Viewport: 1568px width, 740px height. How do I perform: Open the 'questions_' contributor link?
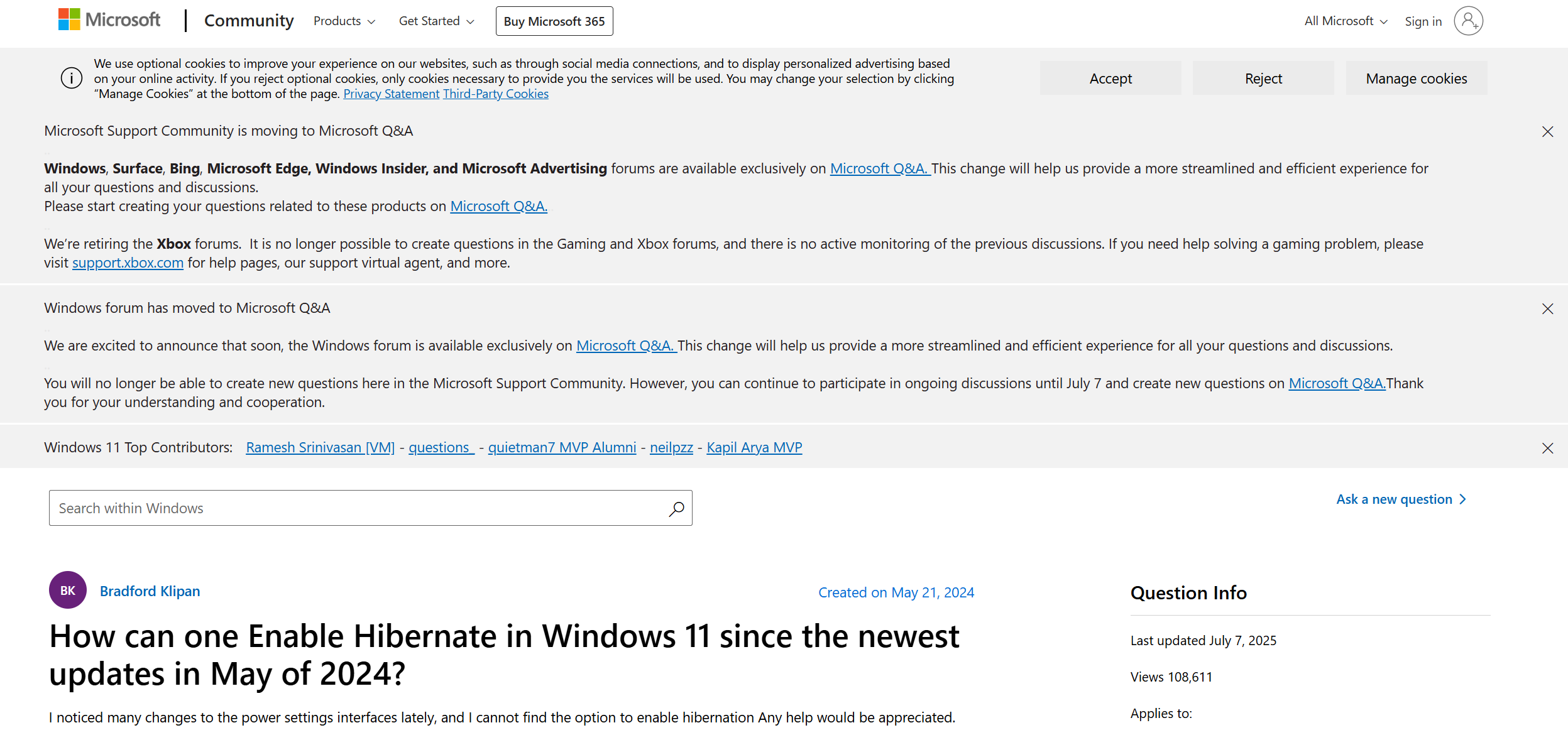pyautogui.click(x=441, y=447)
